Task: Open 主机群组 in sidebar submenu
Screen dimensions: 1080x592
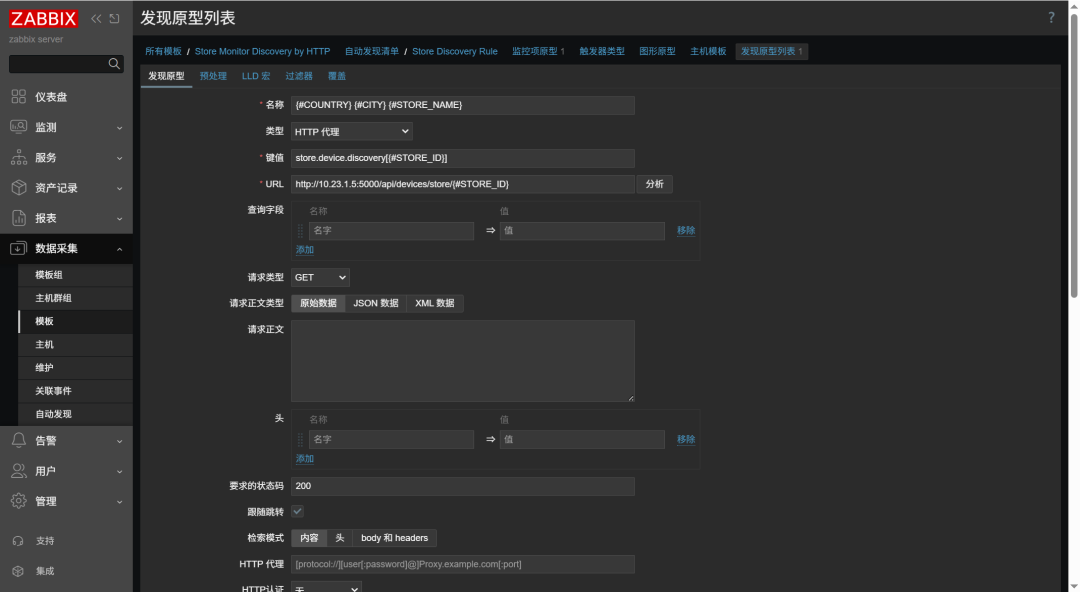Action: point(76,298)
